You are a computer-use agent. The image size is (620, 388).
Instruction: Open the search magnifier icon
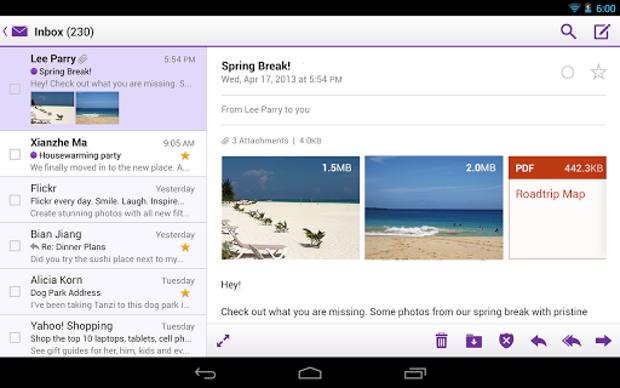click(x=568, y=32)
